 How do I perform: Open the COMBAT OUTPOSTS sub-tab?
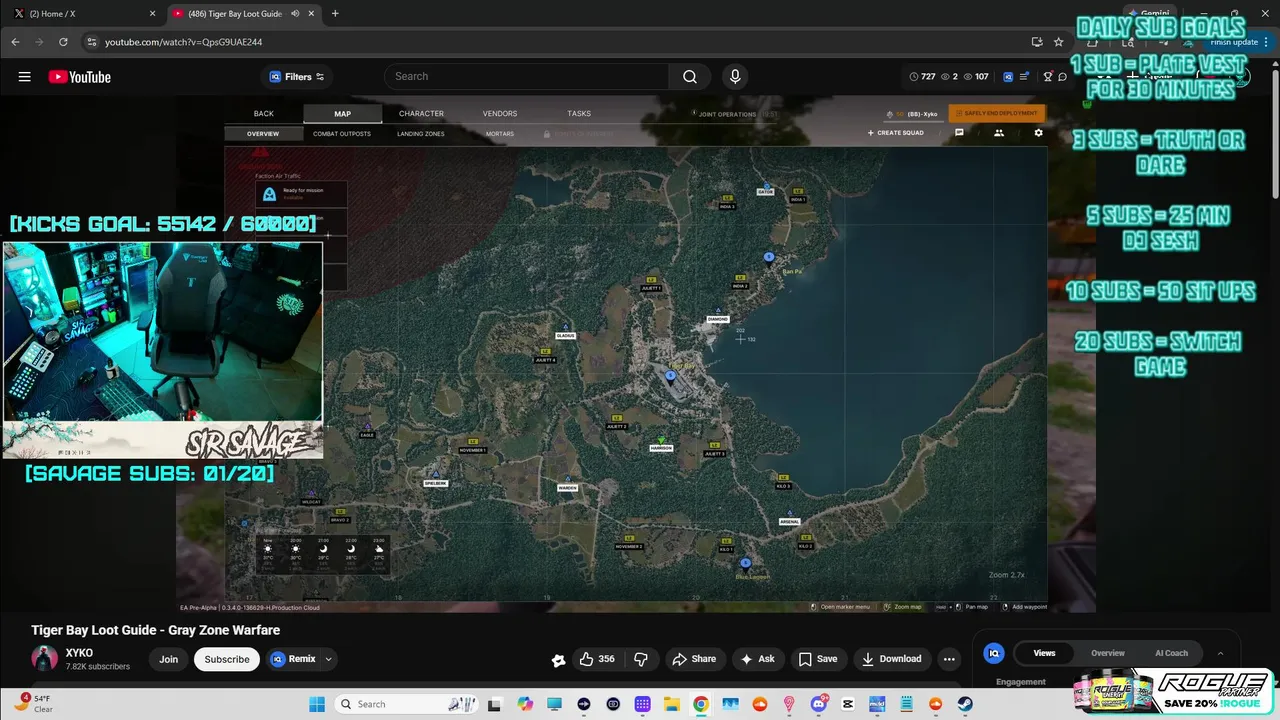342,134
